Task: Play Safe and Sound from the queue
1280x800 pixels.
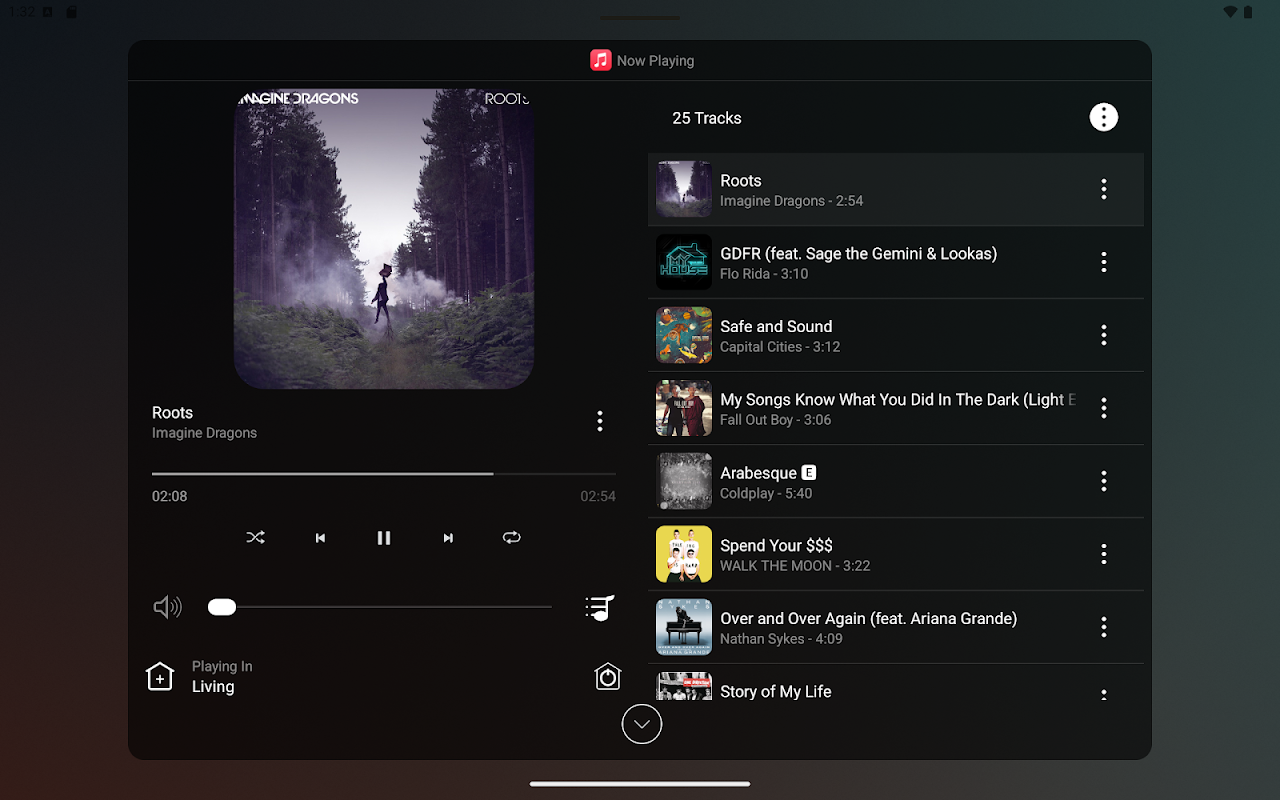Action: pos(776,327)
